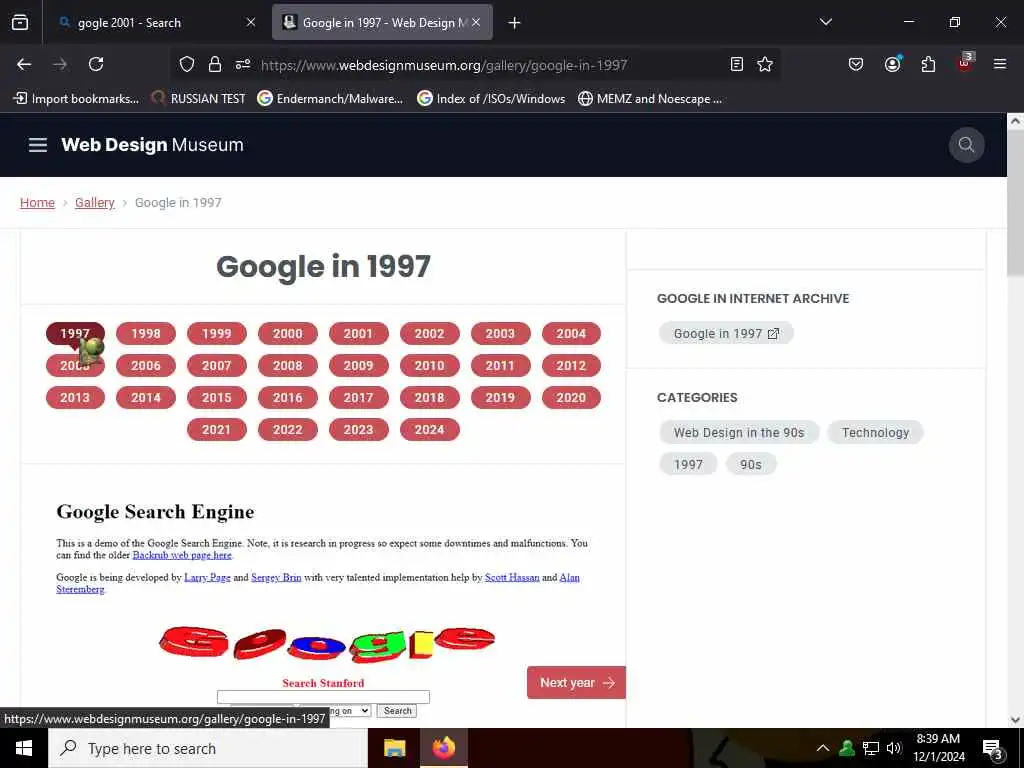The width and height of the screenshot is (1024, 768).
Task: Select the 1998 year button
Action: coord(146,334)
